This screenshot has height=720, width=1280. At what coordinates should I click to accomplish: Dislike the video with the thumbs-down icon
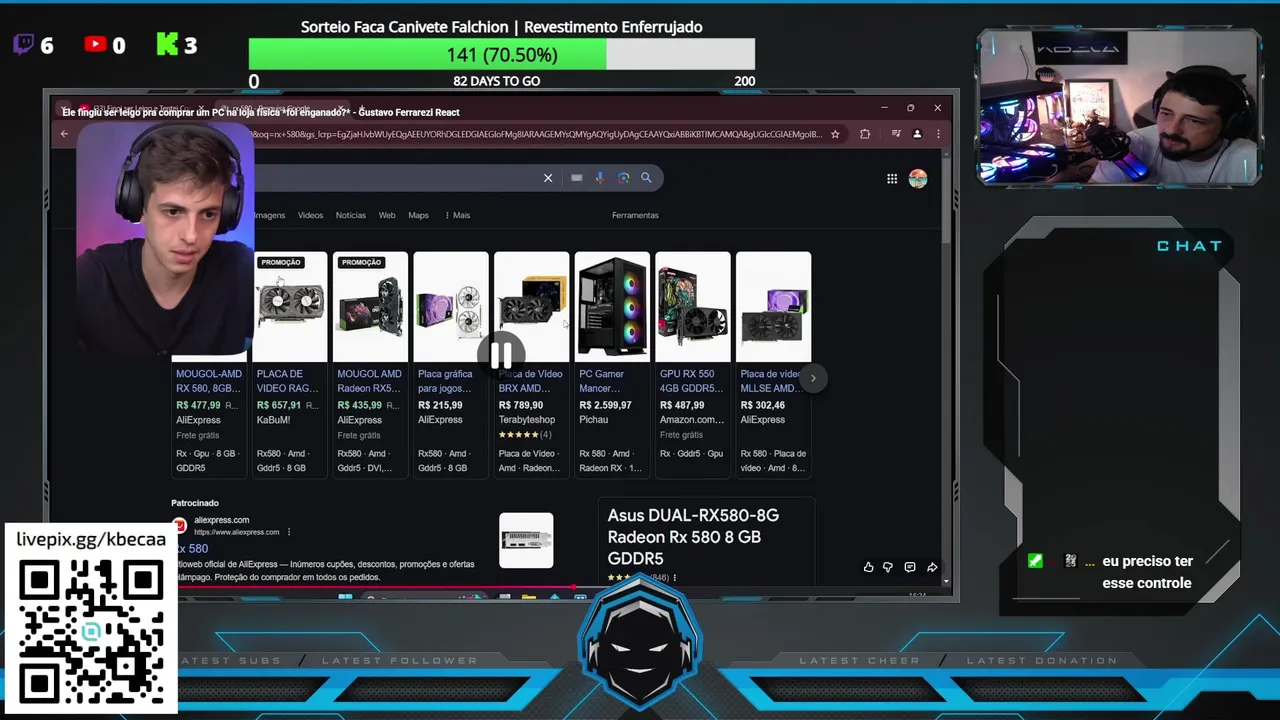click(x=887, y=567)
